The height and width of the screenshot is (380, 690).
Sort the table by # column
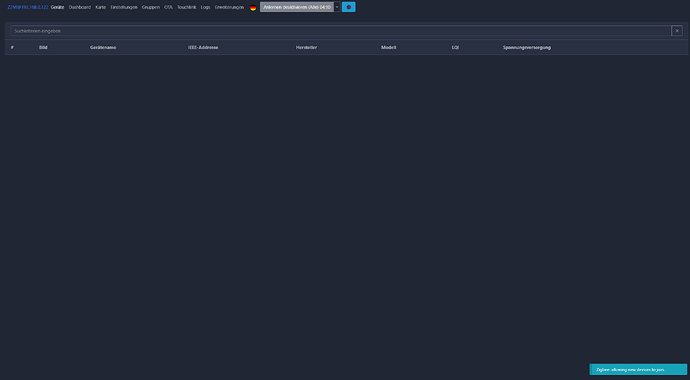(12, 48)
